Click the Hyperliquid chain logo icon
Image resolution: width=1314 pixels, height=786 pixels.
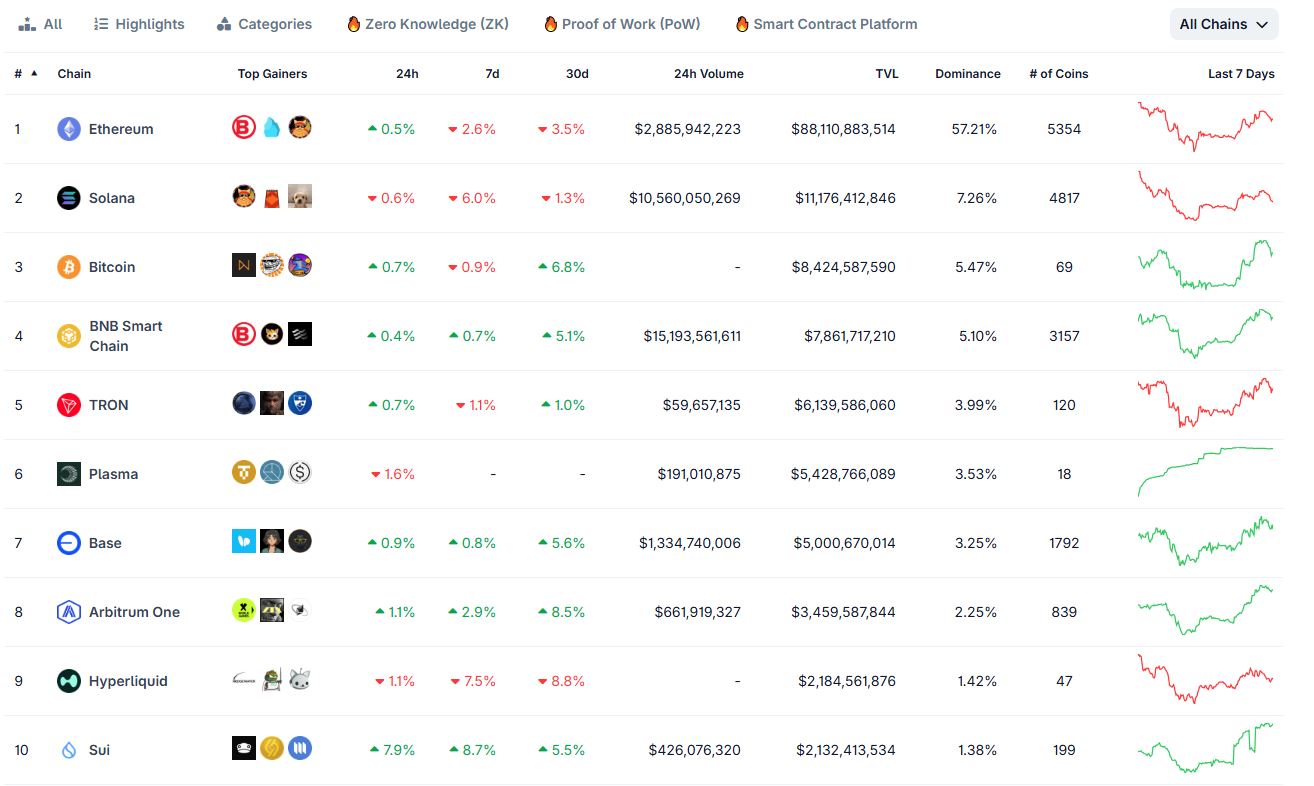click(68, 681)
